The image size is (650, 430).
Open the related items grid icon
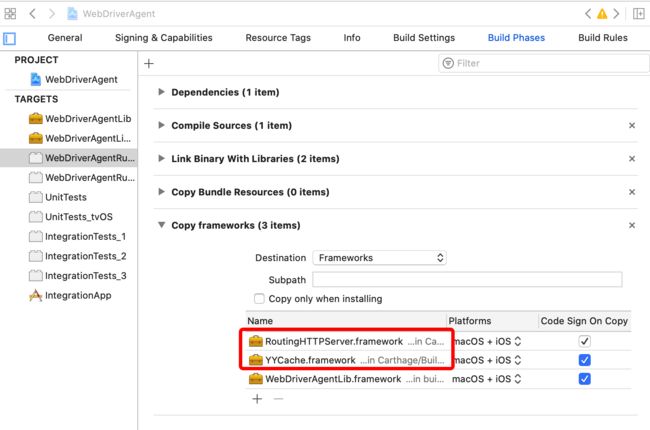pos(10,14)
